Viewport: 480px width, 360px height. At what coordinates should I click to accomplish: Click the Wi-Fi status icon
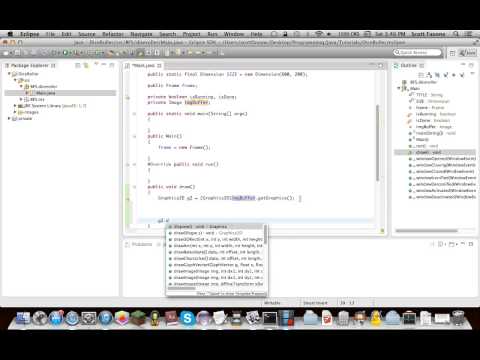319,34
